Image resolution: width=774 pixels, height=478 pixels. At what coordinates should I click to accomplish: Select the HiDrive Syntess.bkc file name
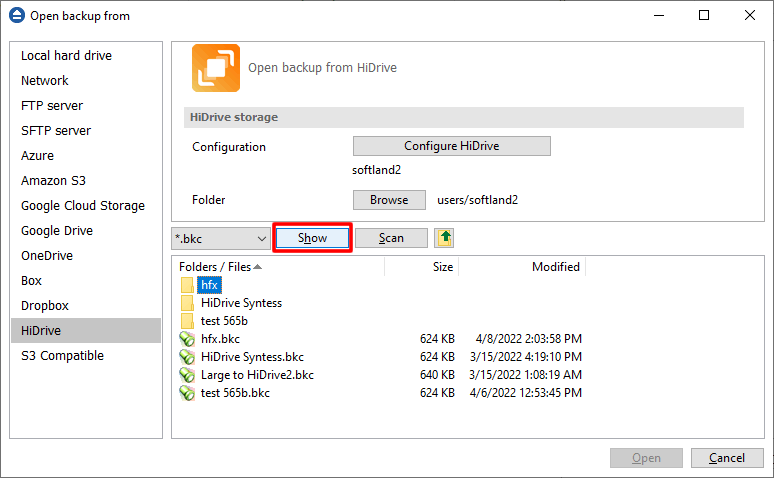click(252, 357)
